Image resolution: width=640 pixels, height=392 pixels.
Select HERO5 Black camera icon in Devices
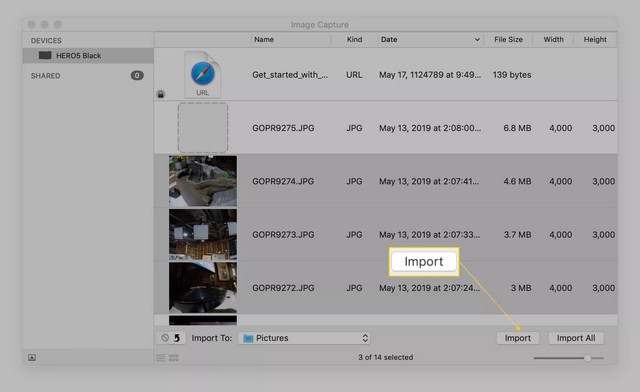[45, 56]
